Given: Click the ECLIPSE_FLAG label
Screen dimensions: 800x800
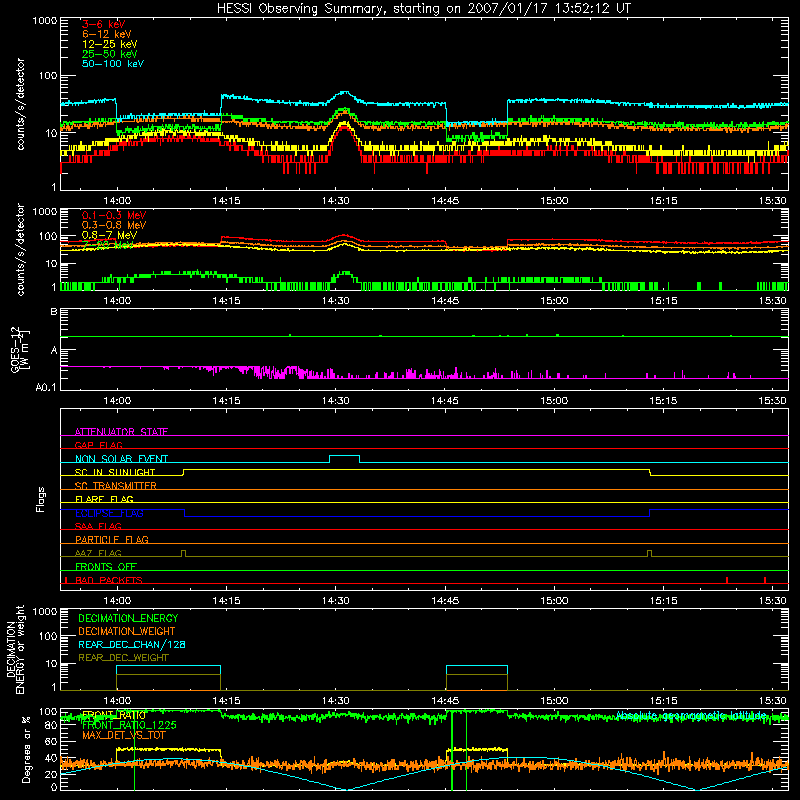Looking at the screenshot, I should [109, 513].
